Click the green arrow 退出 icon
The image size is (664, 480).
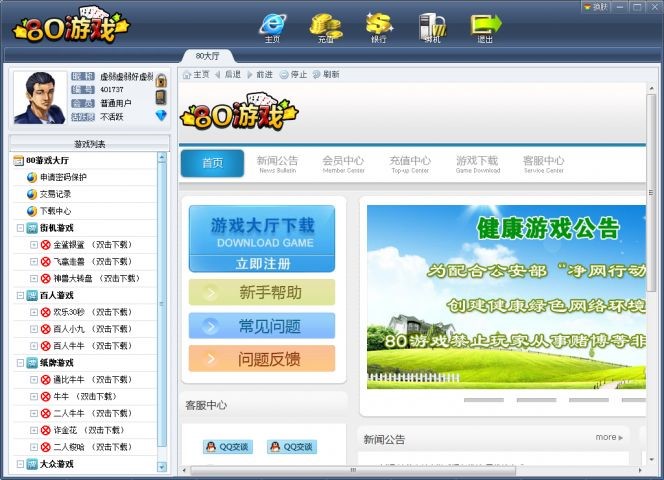pyautogui.click(x=485, y=28)
